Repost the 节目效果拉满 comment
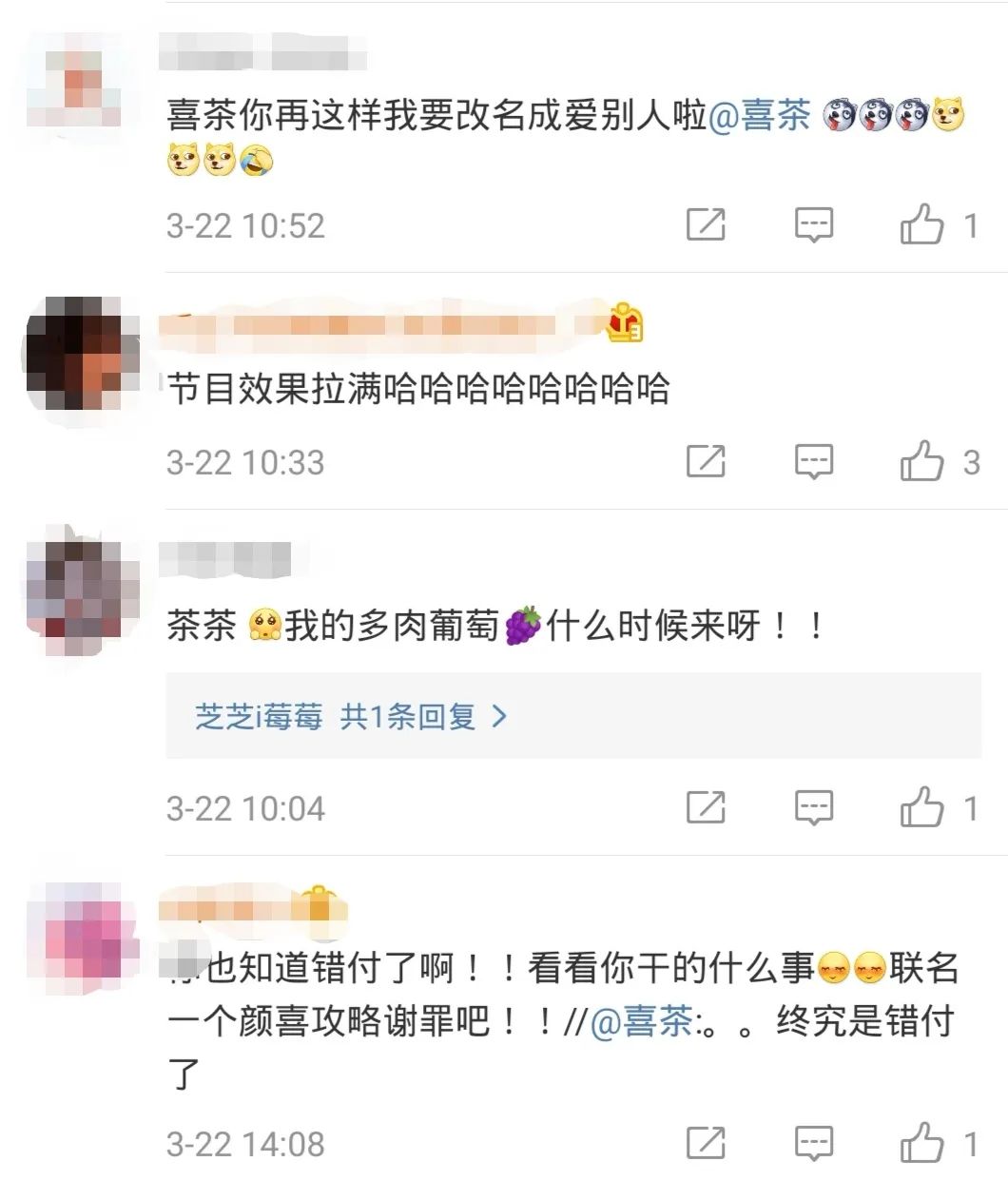The image size is (1008, 1181). tap(706, 462)
